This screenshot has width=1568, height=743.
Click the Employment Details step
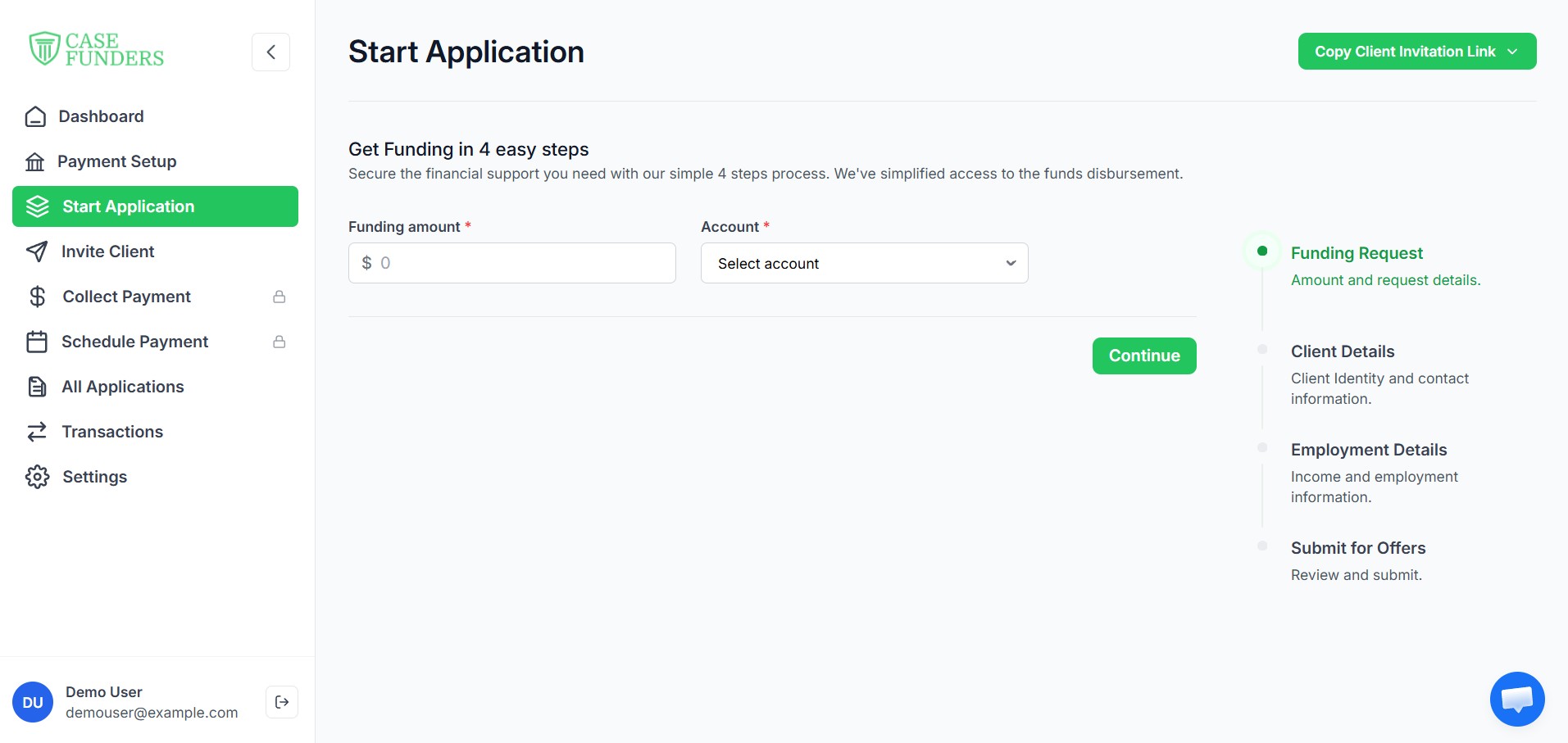tap(1369, 450)
